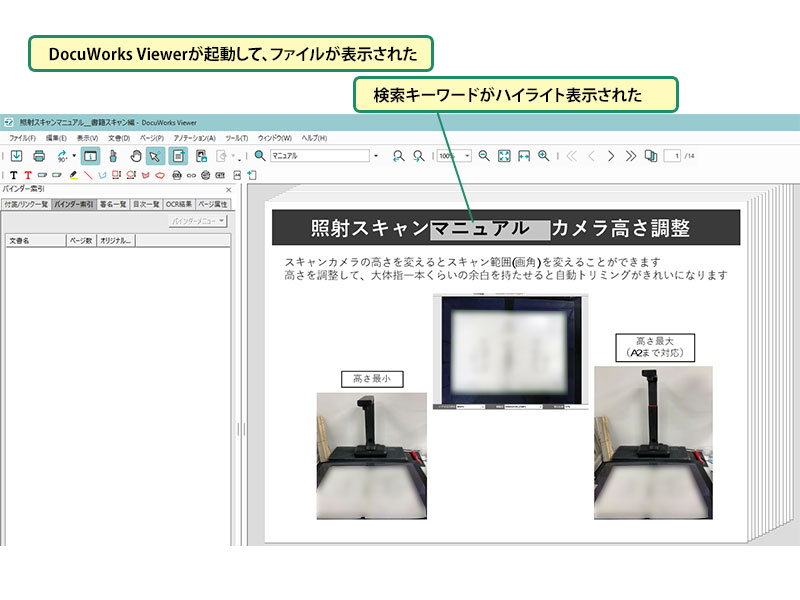Select the red text annotation T tool
Screen dimensions: 800x600
point(28,175)
